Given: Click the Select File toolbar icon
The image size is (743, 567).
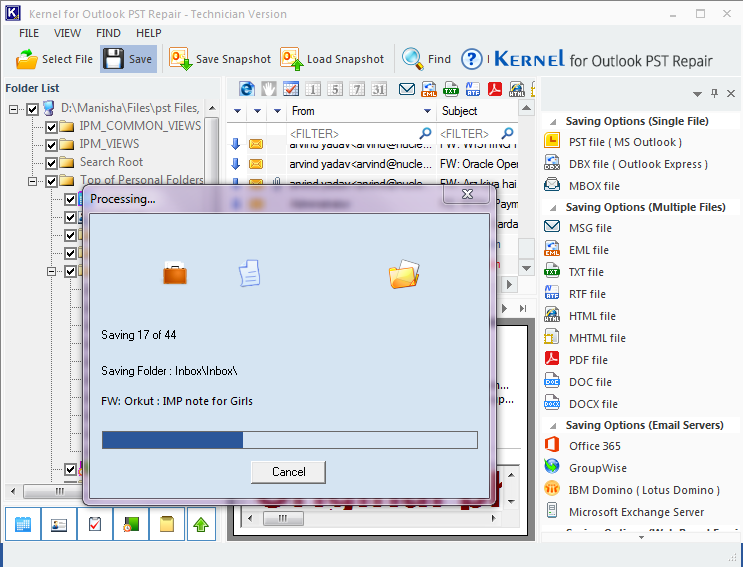Looking at the screenshot, I should [27, 59].
